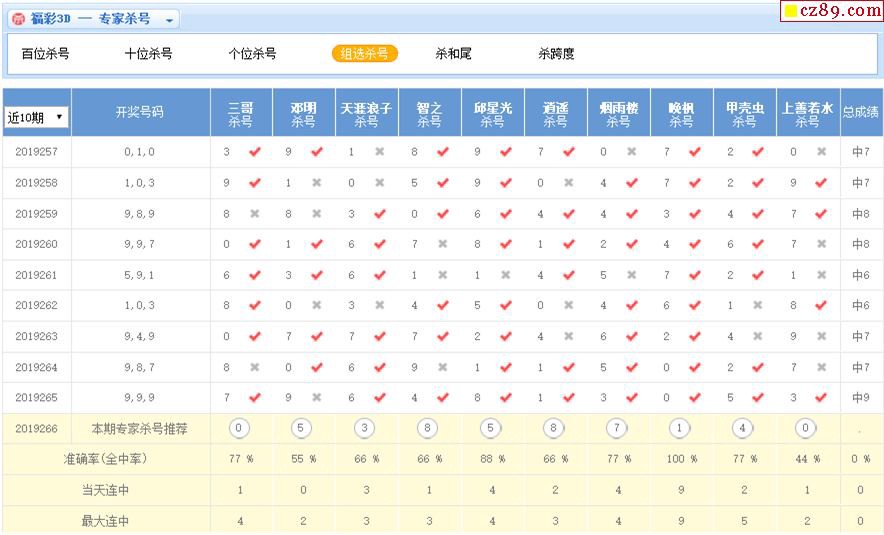This screenshot has height=535, width=884.
Task: Click the circled 1 recommendation under 晚枫
Action: (x=681, y=428)
